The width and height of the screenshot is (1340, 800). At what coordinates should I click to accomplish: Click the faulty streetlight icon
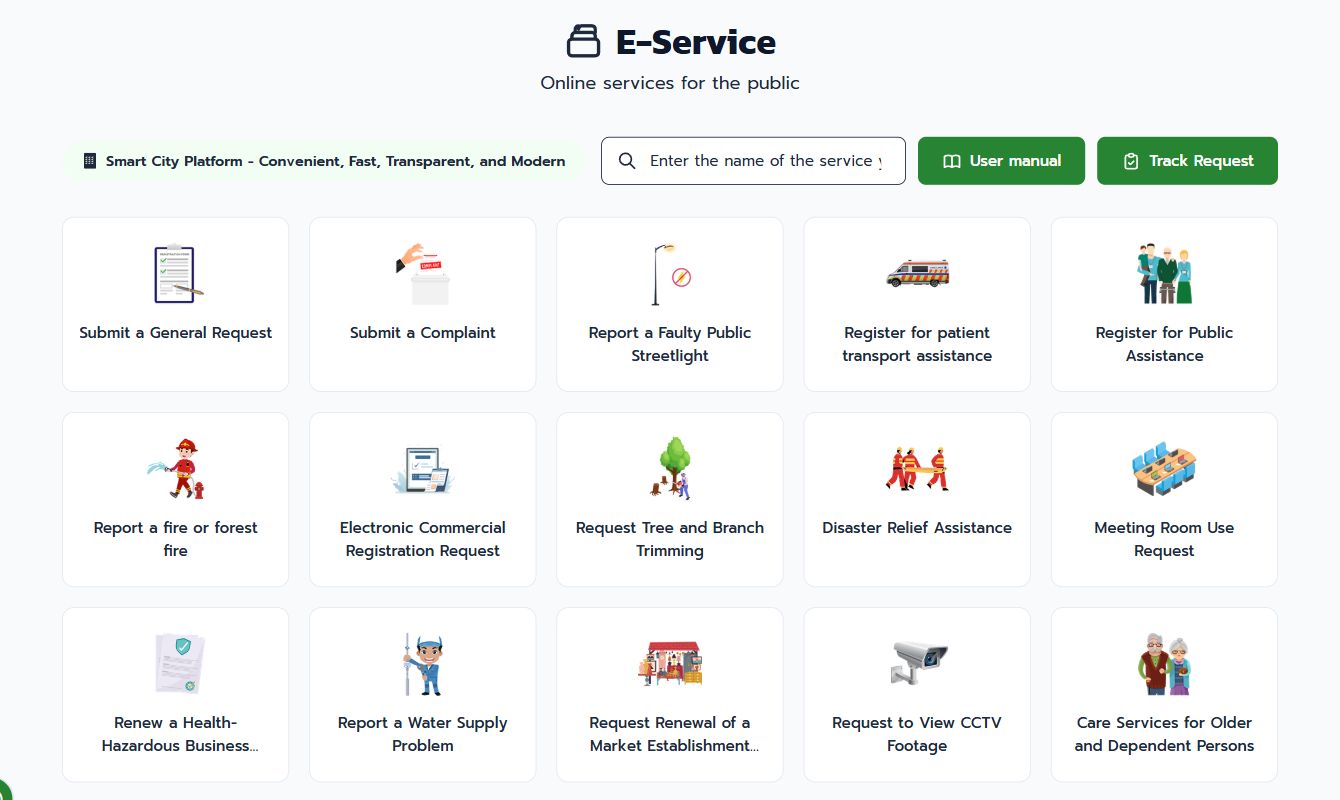tap(670, 273)
